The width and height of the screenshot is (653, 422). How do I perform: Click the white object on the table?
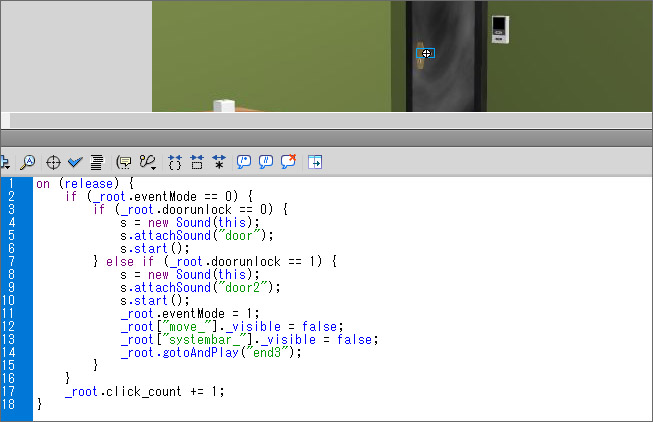click(x=224, y=106)
